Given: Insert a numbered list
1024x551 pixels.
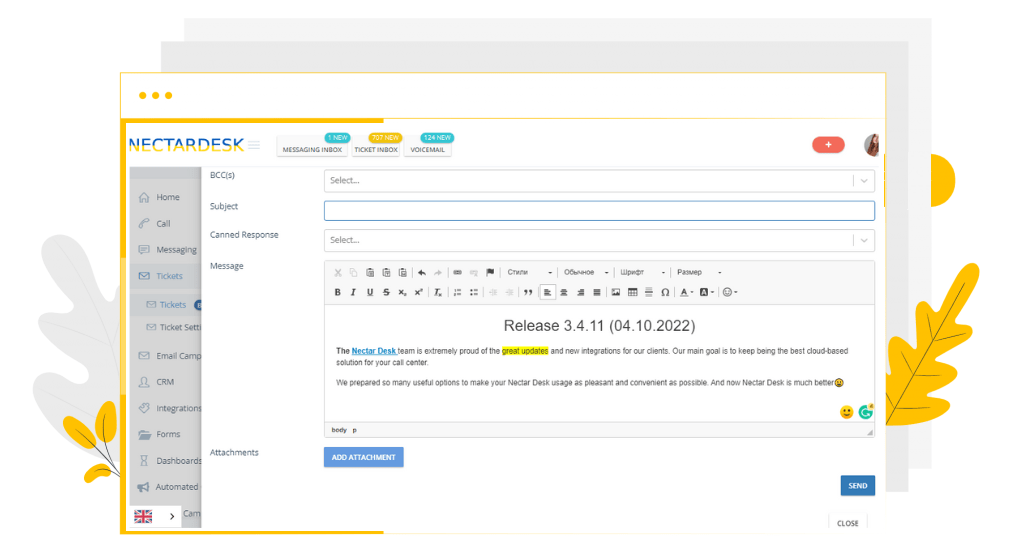Looking at the screenshot, I should tap(457, 292).
